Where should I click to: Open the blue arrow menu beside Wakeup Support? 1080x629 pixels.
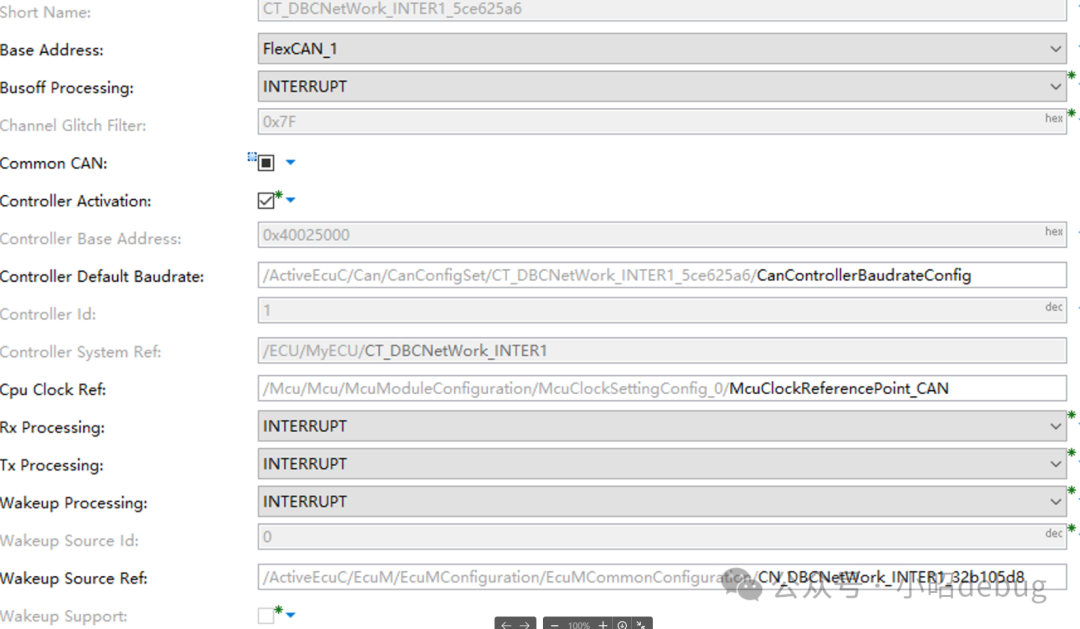pyautogui.click(x=291, y=615)
